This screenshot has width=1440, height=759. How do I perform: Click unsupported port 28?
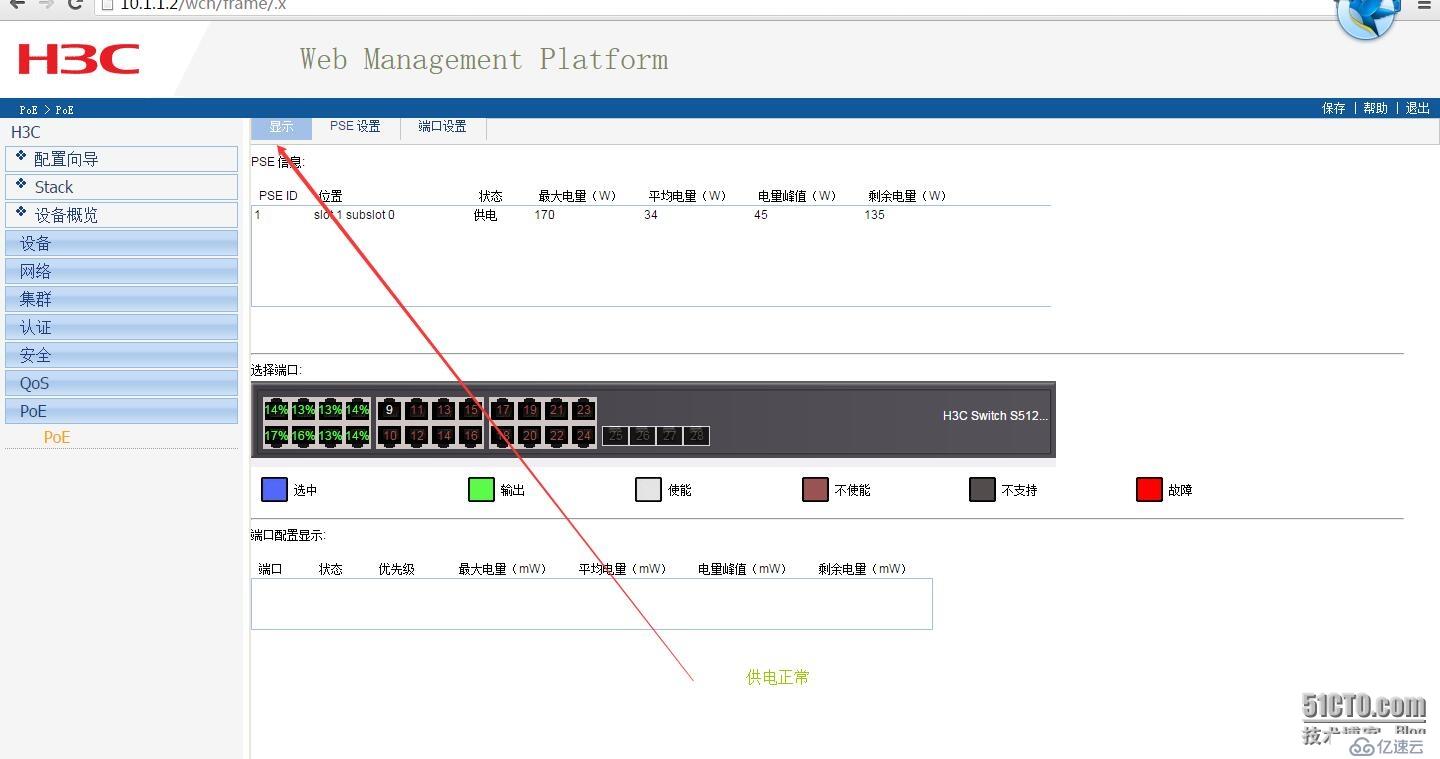[697, 436]
